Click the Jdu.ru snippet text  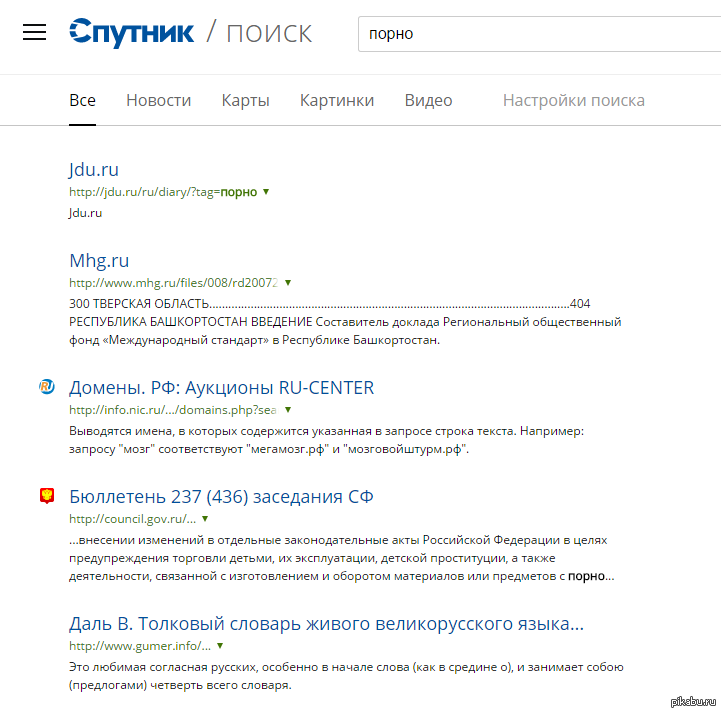point(86,213)
